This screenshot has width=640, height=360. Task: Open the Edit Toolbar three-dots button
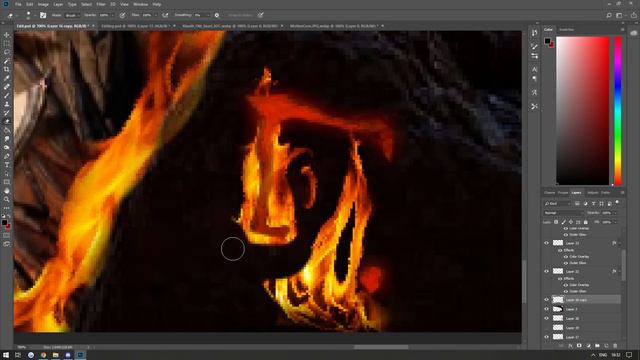click(x=7, y=208)
